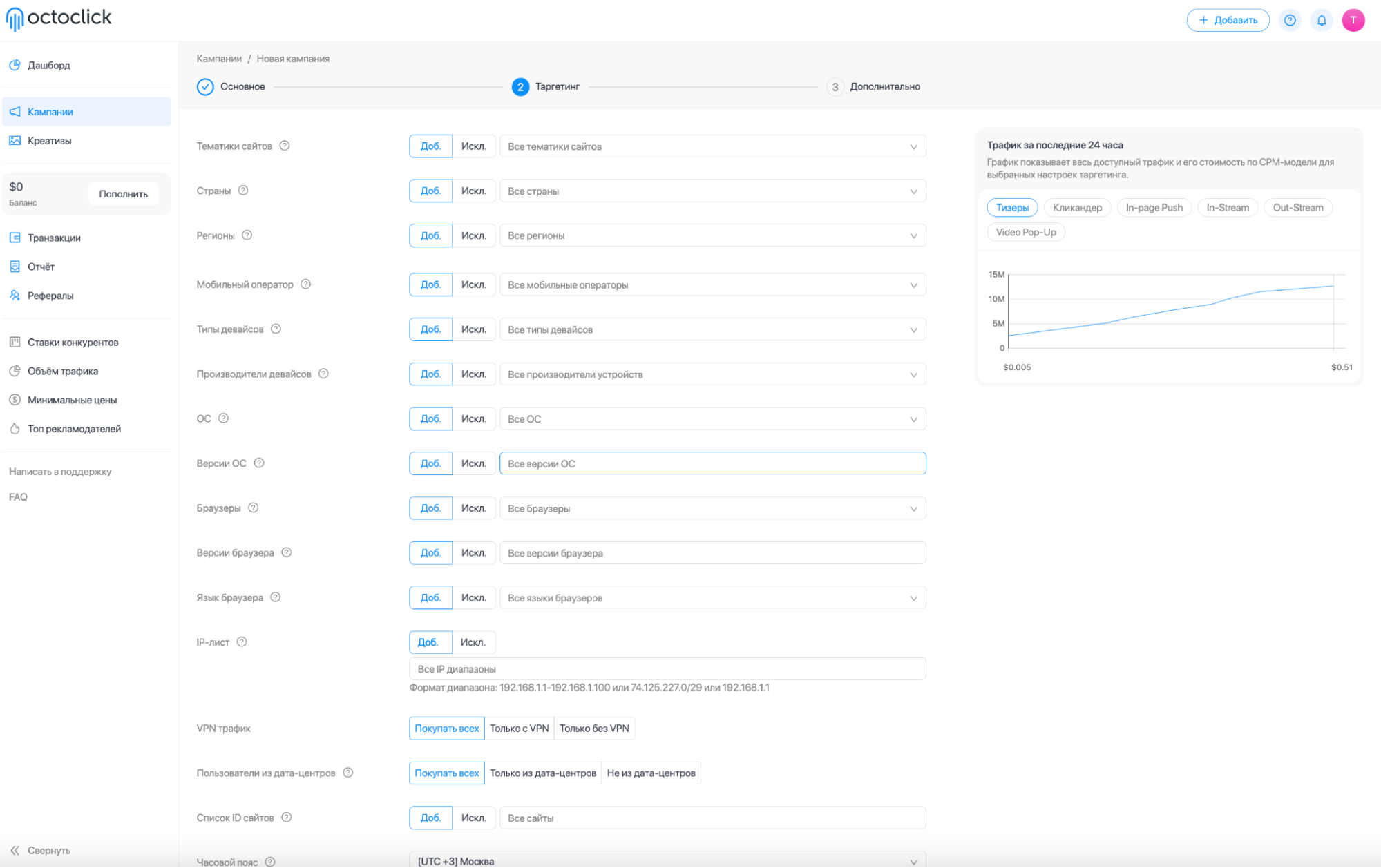The height and width of the screenshot is (868, 1381).
Task: Click the Все сайты ID field
Action: tap(712, 818)
